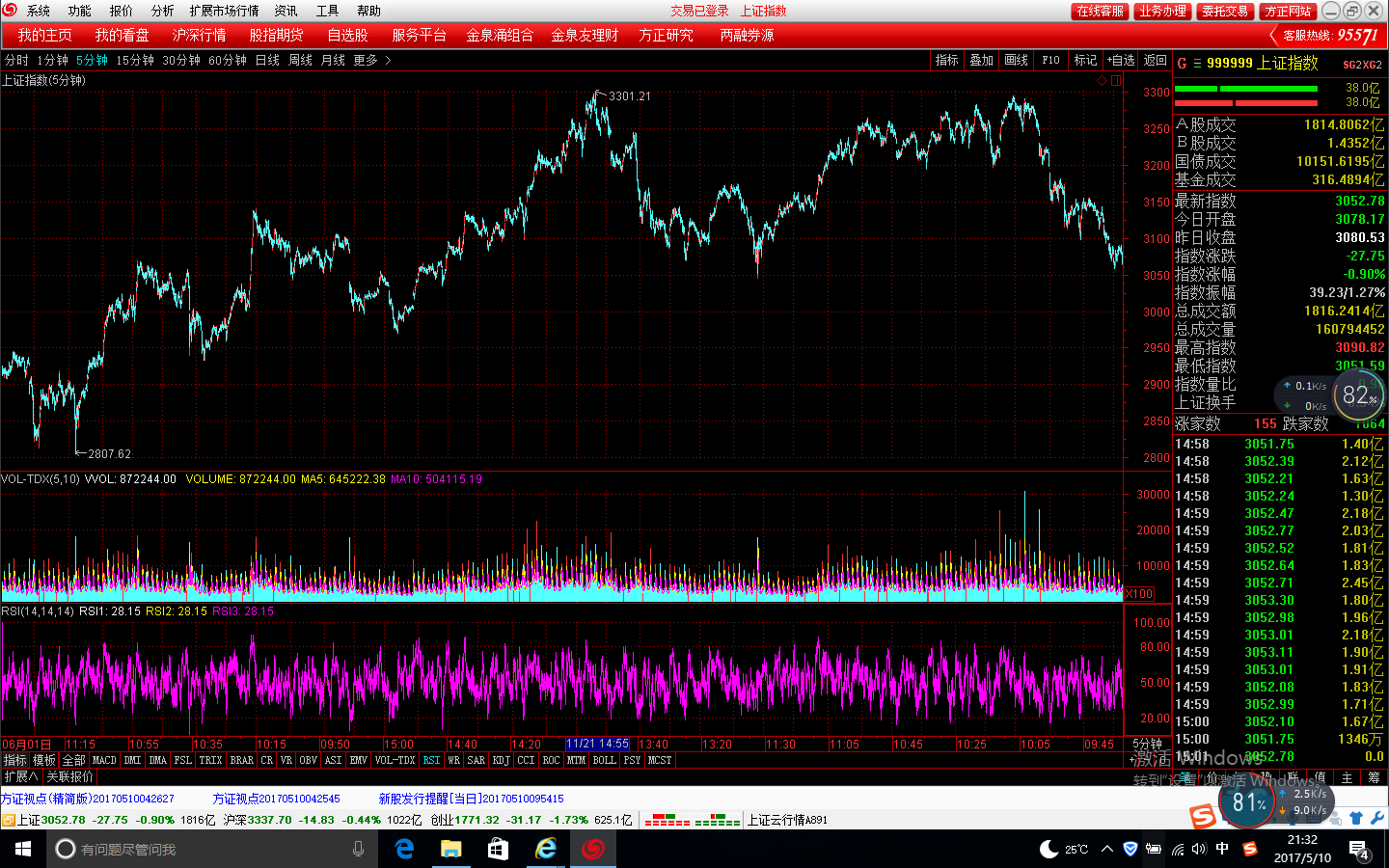The width and height of the screenshot is (1389, 868).
Task: Select the 周线 weekly timeframe
Action: tap(300, 60)
